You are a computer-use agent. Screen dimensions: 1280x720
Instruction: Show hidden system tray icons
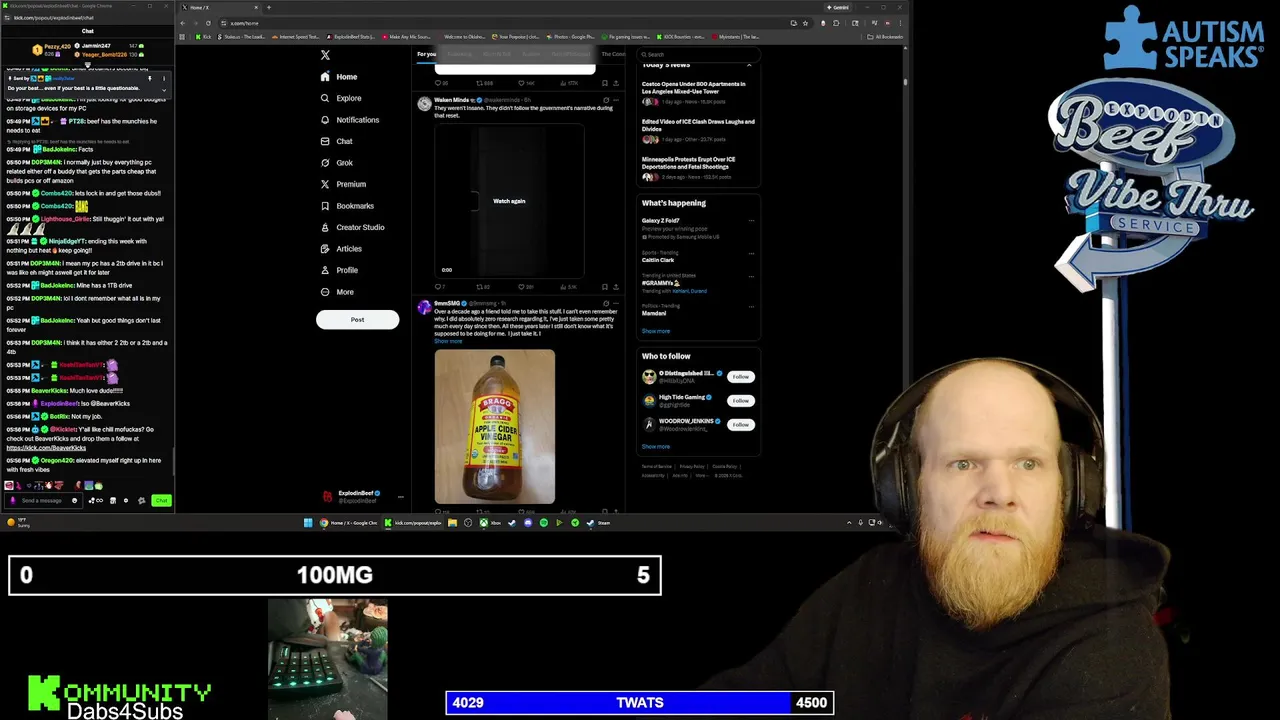click(x=849, y=522)
